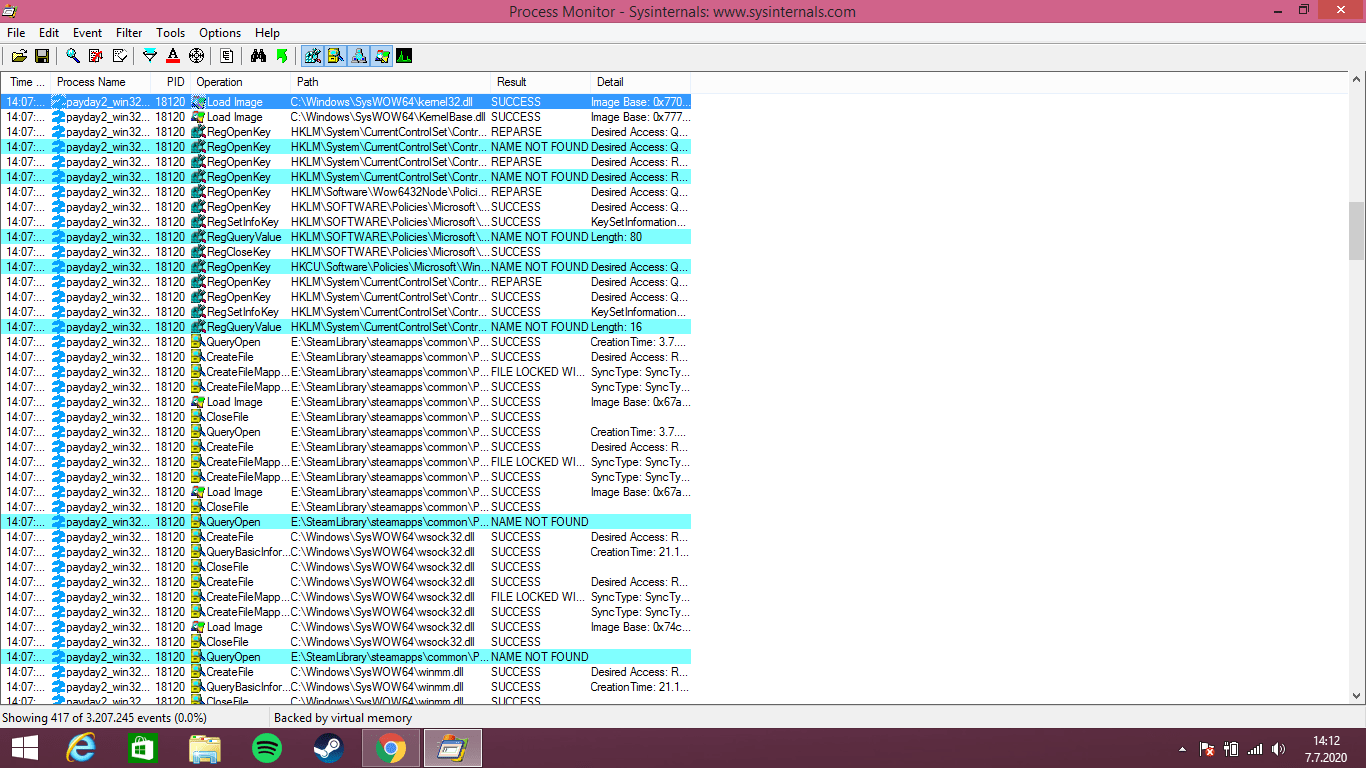Click the scrollbar up arrow
The height and width of the screenshot is (768, 1366).
1357,81
